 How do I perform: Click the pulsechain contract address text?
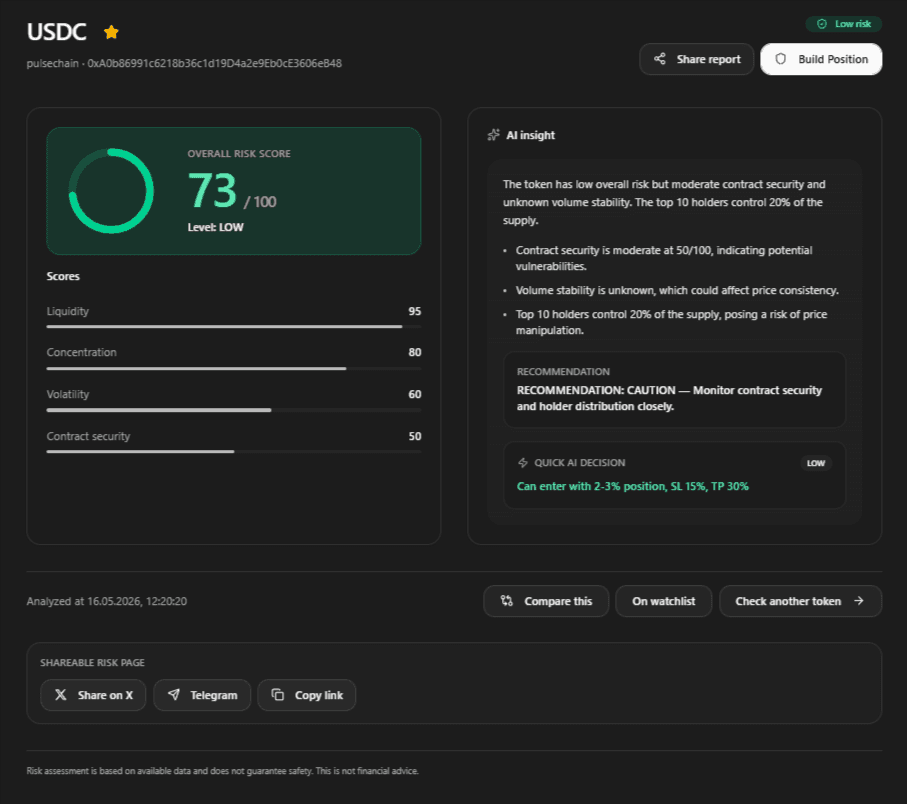184,63
